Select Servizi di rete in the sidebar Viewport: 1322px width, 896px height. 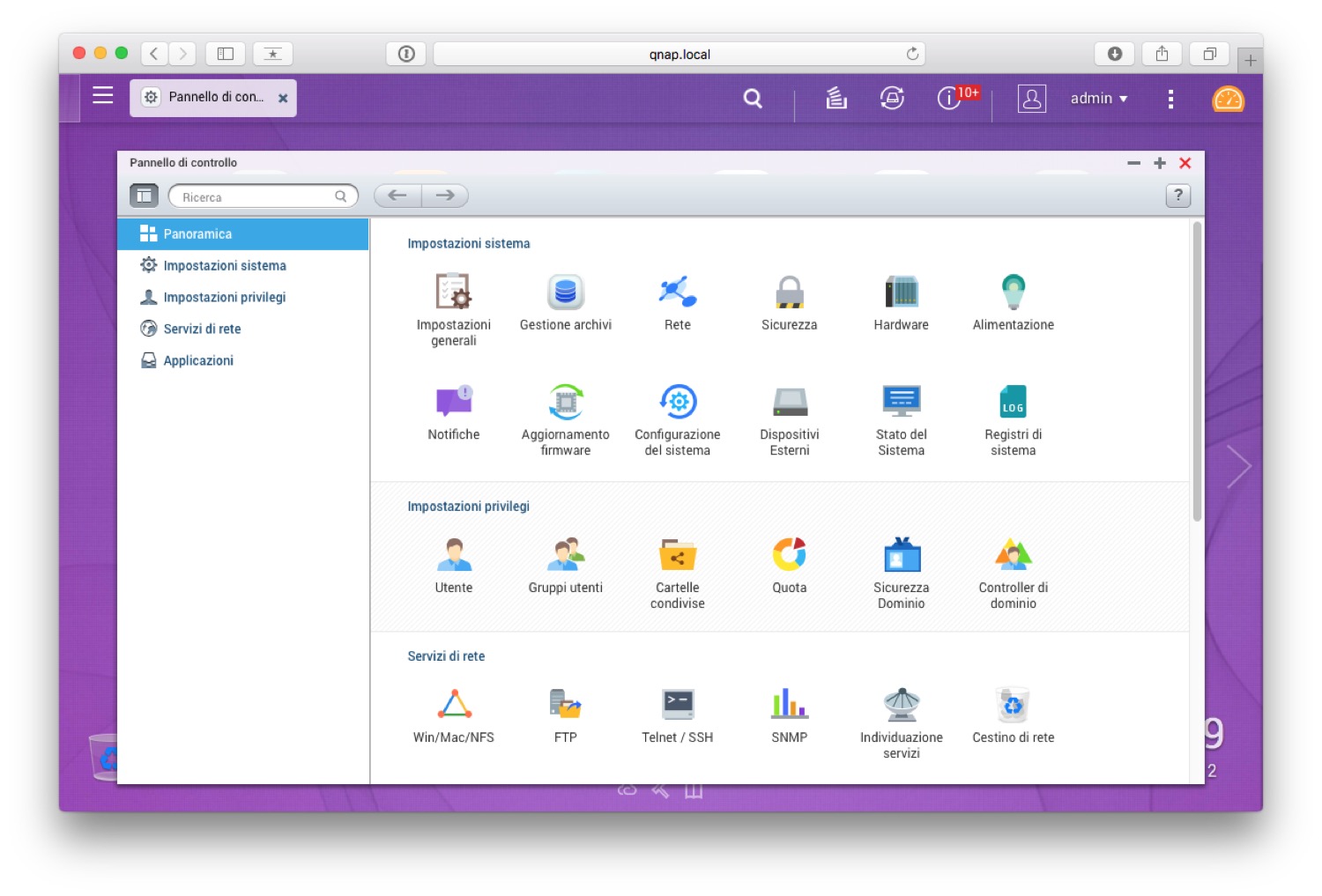click(243, 330)
